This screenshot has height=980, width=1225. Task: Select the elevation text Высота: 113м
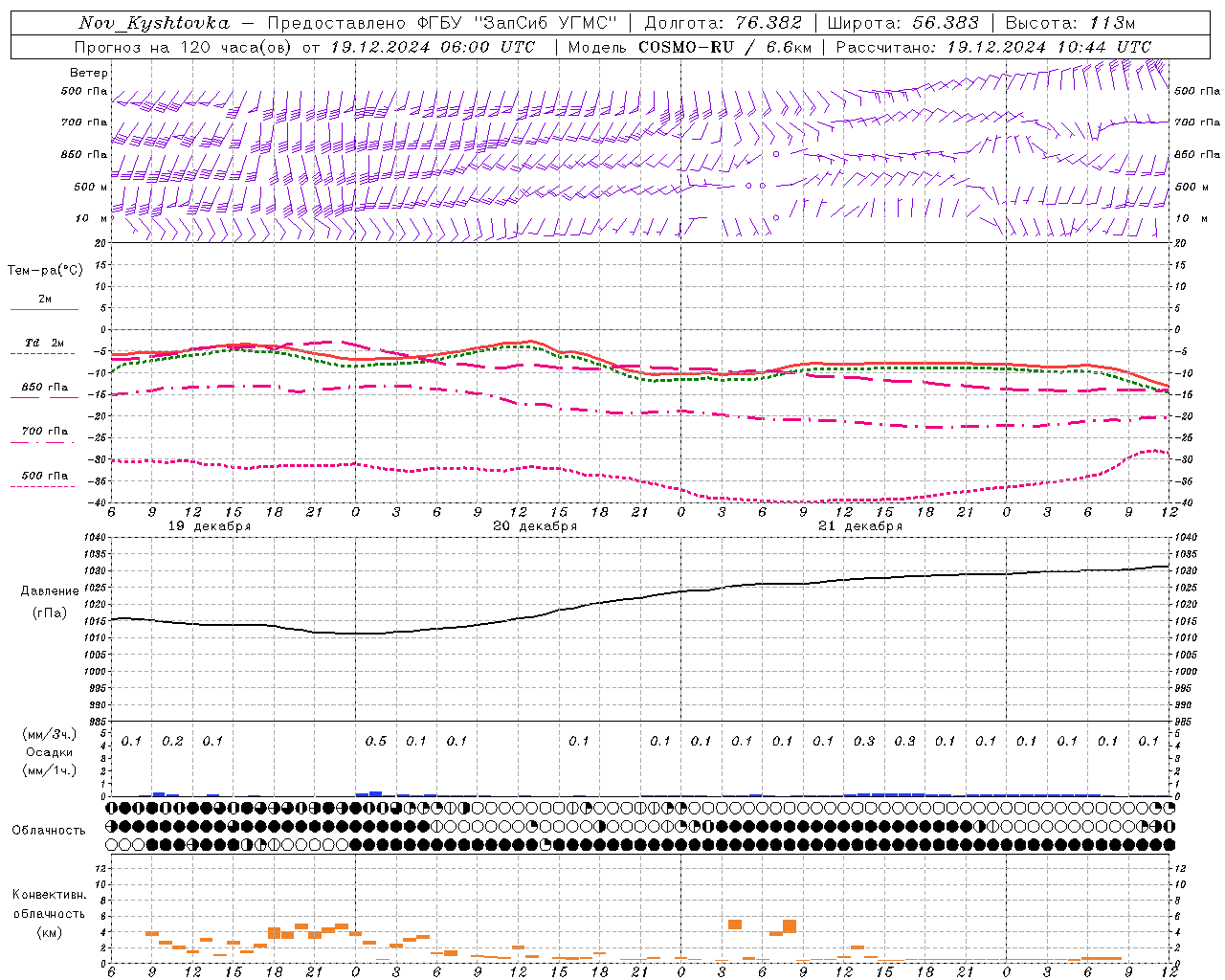pyautogui.click(x=1070, y=23)
